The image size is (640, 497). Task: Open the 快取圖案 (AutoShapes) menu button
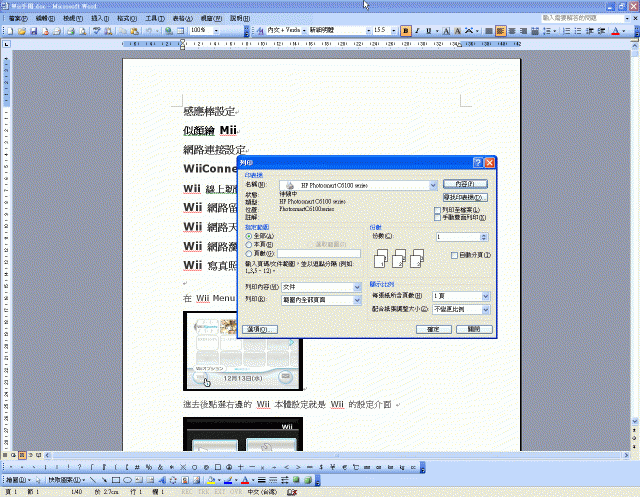pyautogui.click(x=67, y=480)
